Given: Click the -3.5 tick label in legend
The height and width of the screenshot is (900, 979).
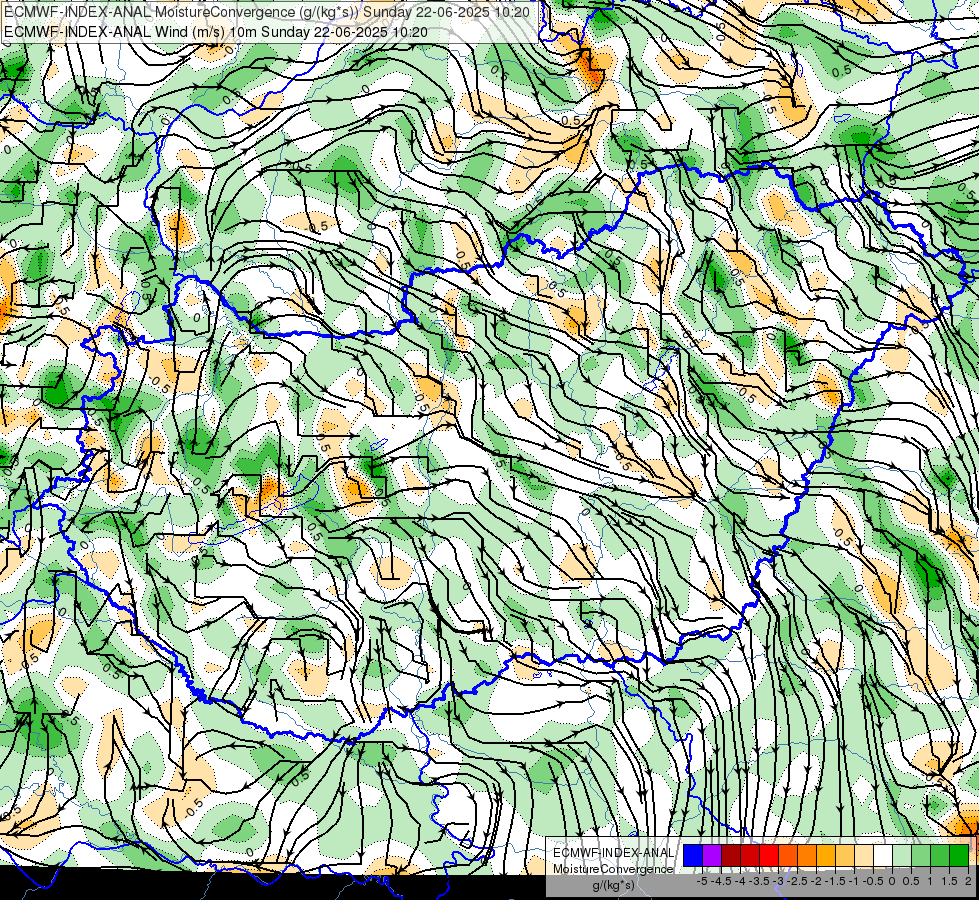Looking at the screenshot, I should [759, 881].
